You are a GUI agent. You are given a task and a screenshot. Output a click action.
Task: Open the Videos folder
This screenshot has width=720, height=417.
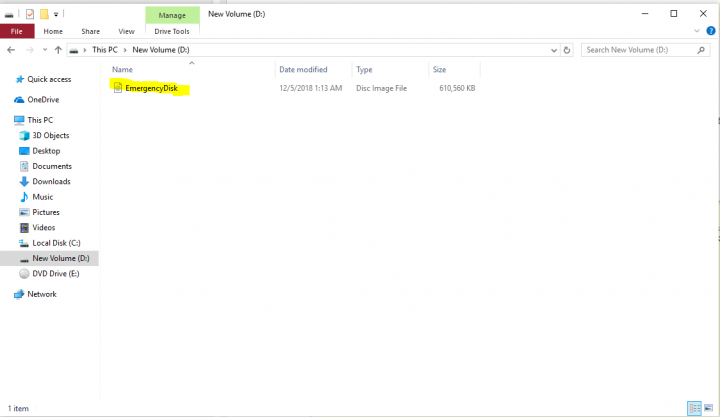click(x=44, y=227)
